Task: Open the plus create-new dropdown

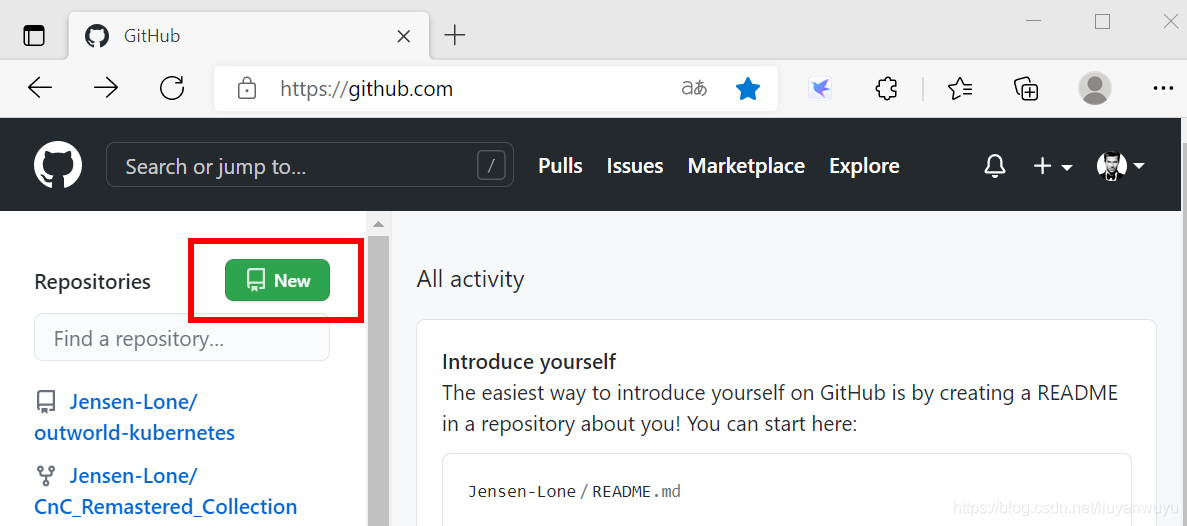Action: coord(1053,166)
